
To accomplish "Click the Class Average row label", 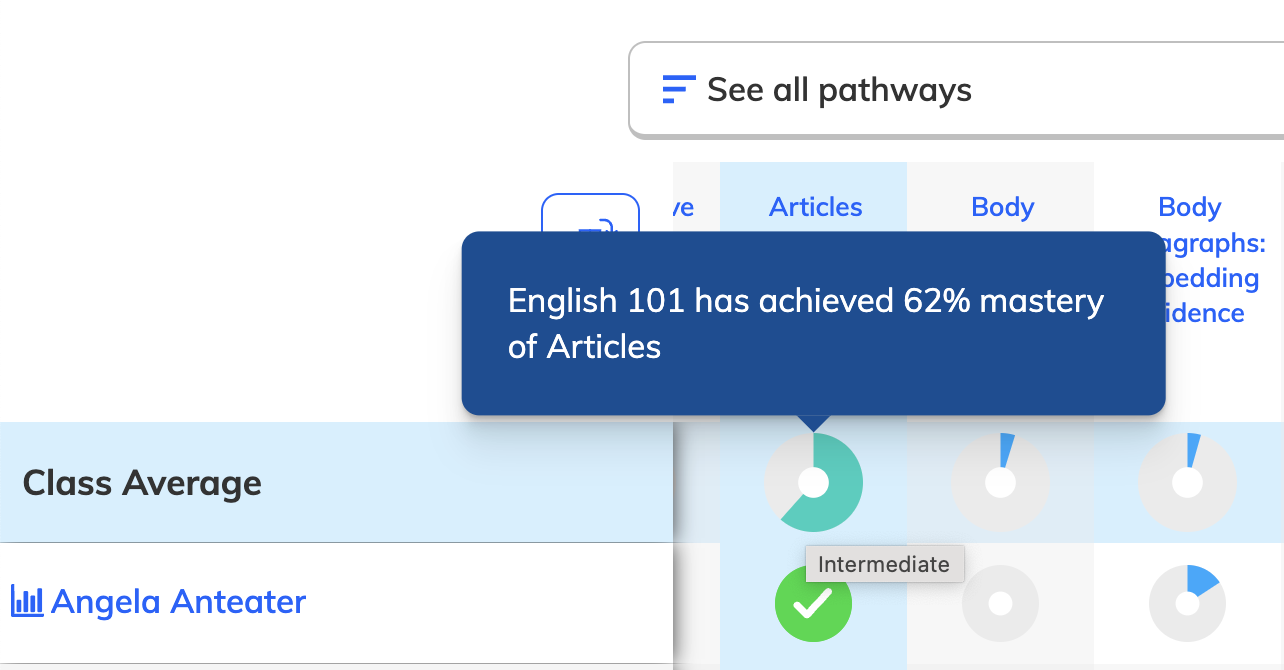I will [143, 483].
